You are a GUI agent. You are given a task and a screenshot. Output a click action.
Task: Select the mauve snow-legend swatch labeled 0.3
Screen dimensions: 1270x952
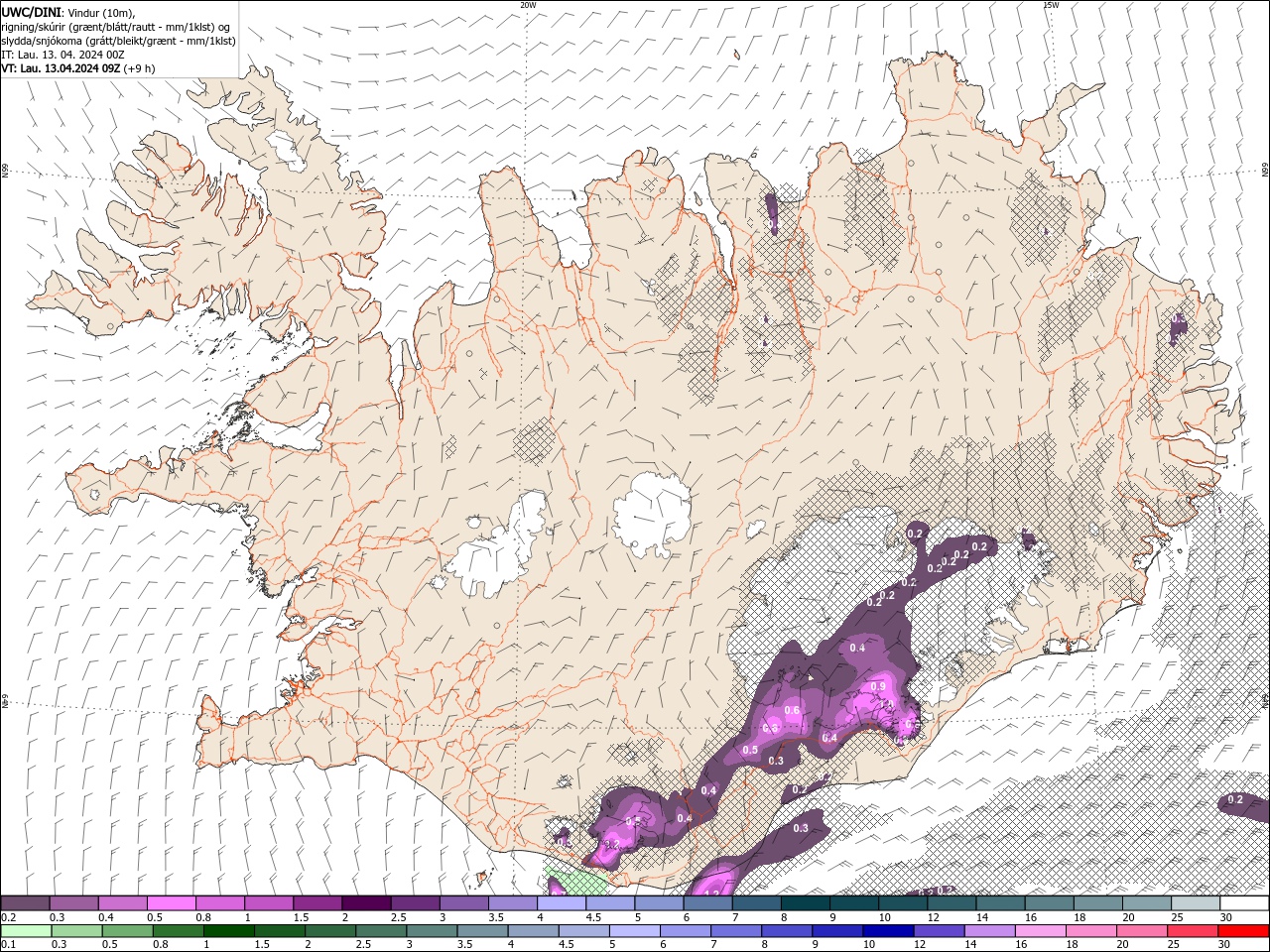[x=74, y=903]
